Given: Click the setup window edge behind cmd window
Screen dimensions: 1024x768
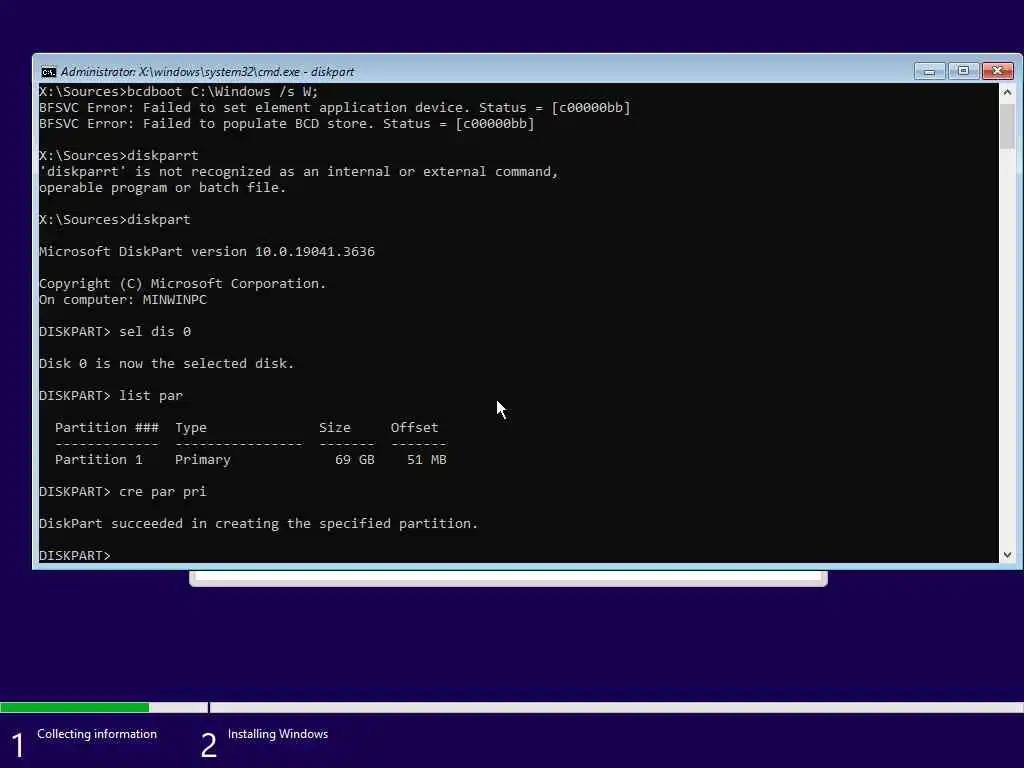Looking at the screenshot, I should point(508,578).
